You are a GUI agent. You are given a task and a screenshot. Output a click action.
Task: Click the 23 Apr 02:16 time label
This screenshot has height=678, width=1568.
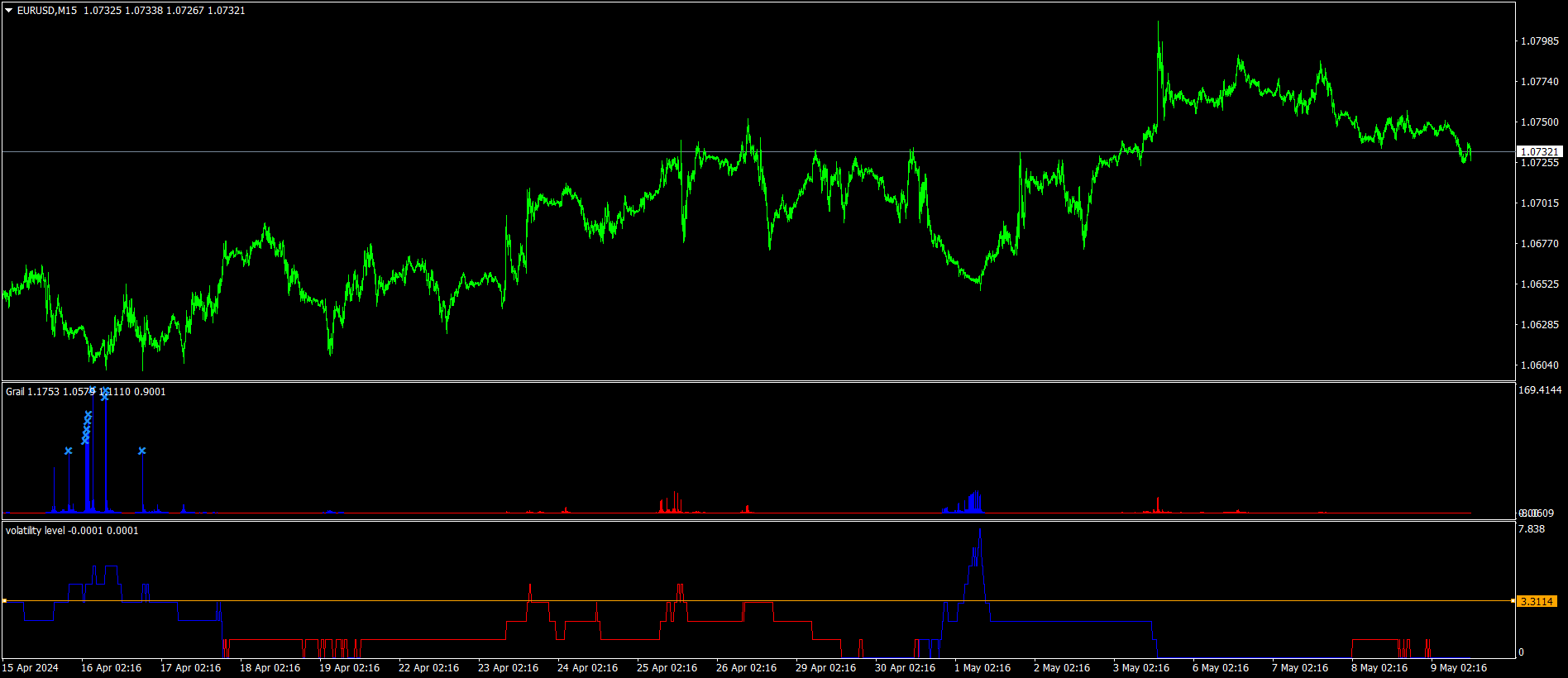(x=509, y=668)
